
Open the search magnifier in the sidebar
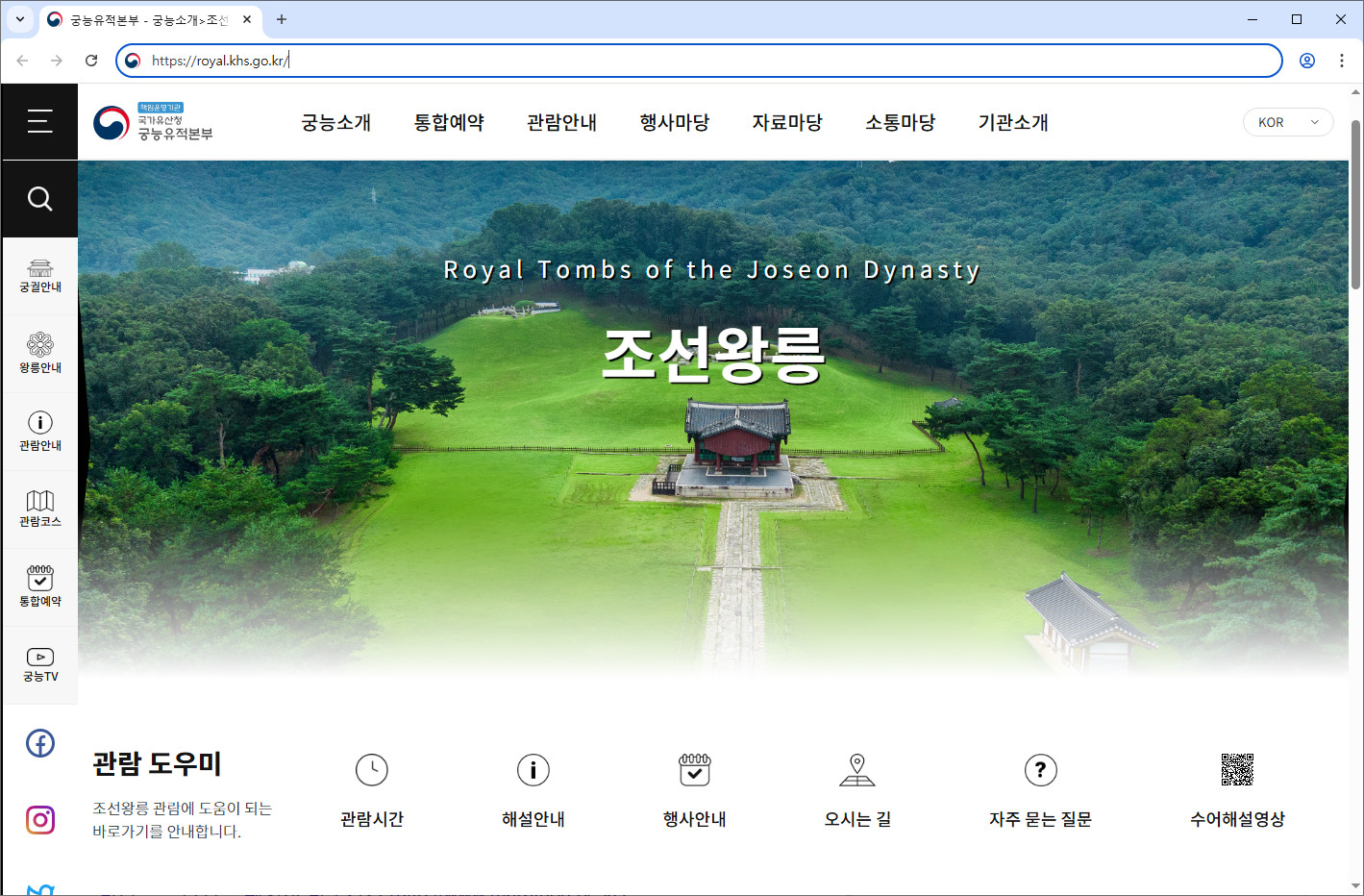coord(39,199)
